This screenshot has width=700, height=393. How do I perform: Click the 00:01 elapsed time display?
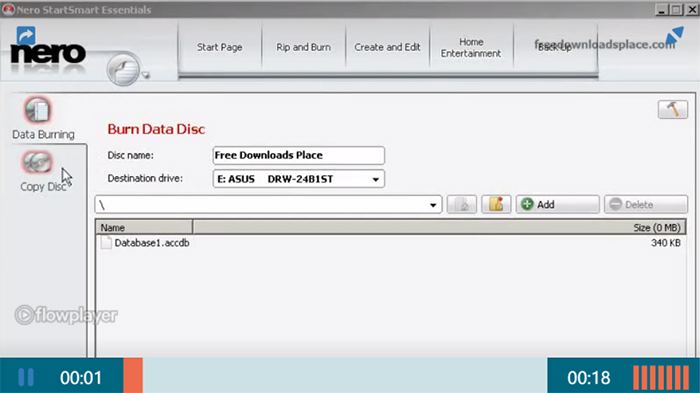81,378
